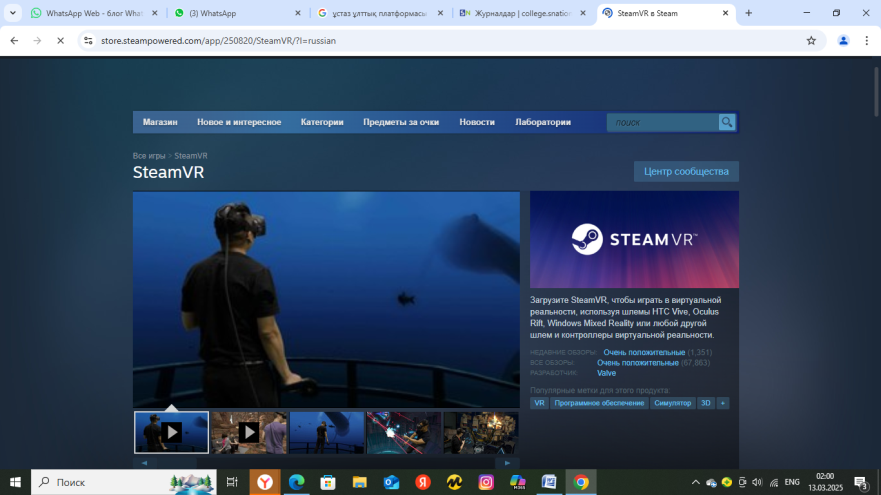Click the Steam store поиск field
The height and width of the screenshot is (495, 881).
tap(663, 122)
